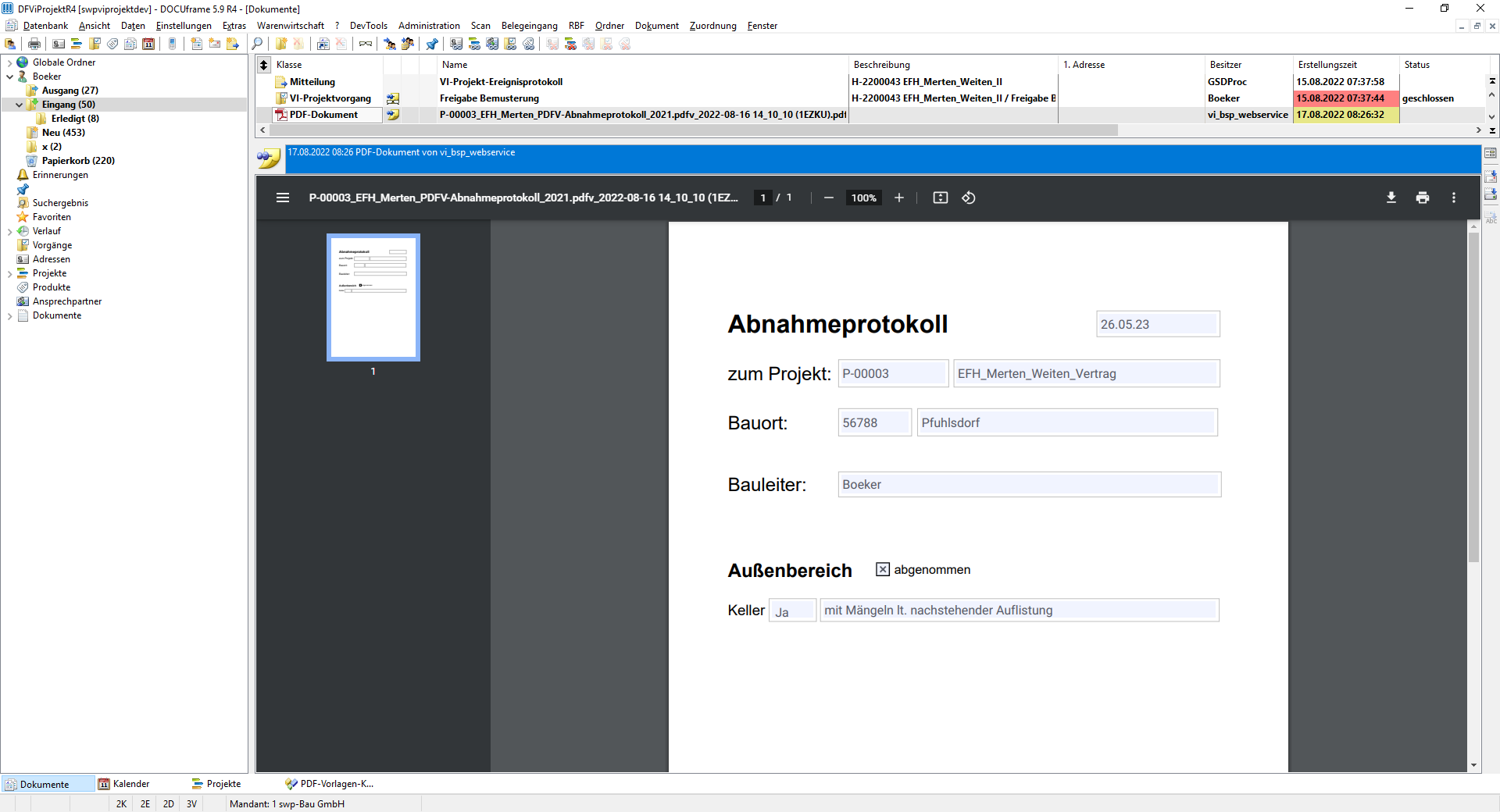Click the PDF zoom level 100% field

click(864, 198)
